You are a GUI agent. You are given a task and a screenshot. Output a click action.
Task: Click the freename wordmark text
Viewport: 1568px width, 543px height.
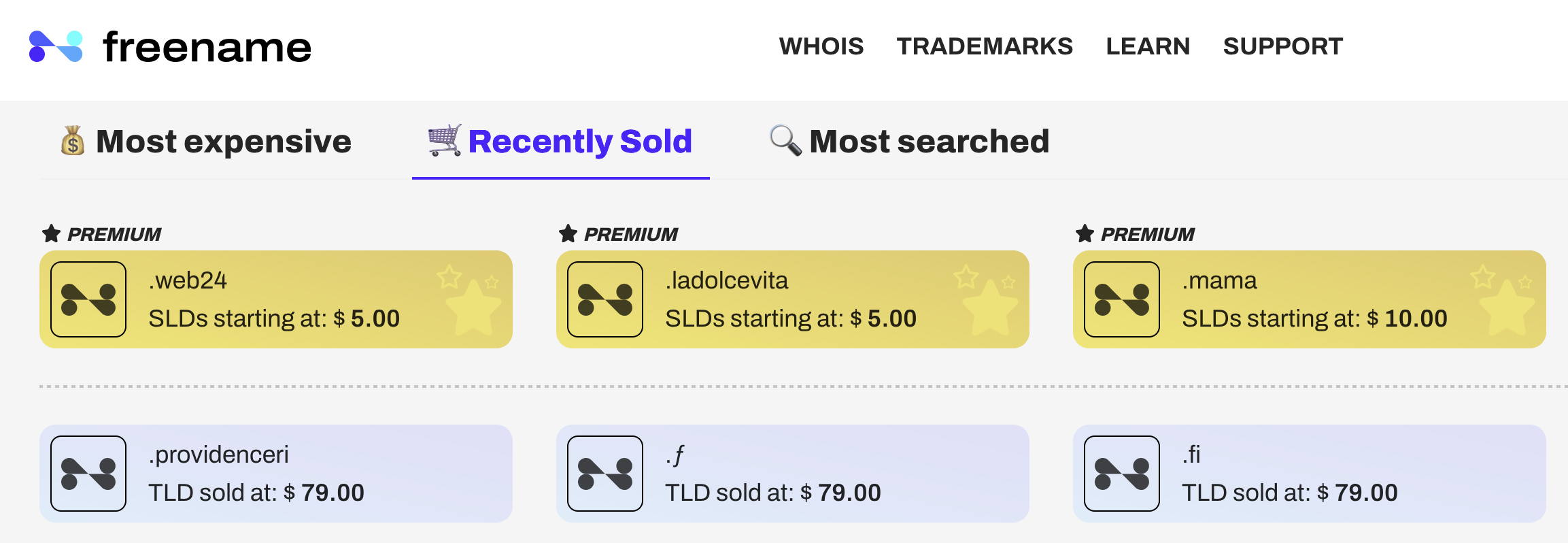(207, 48)
